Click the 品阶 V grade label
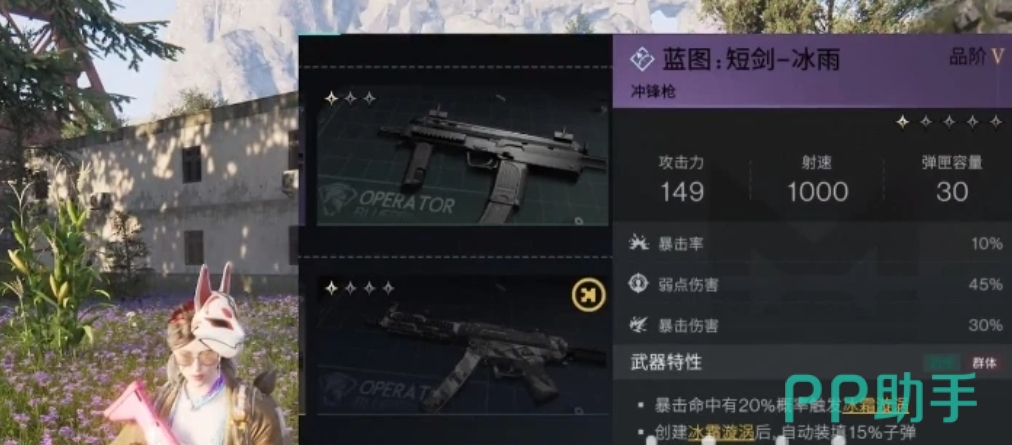The width and height of the screenshot is (1012, 445). pyautogui.click(x=977, y=57)
